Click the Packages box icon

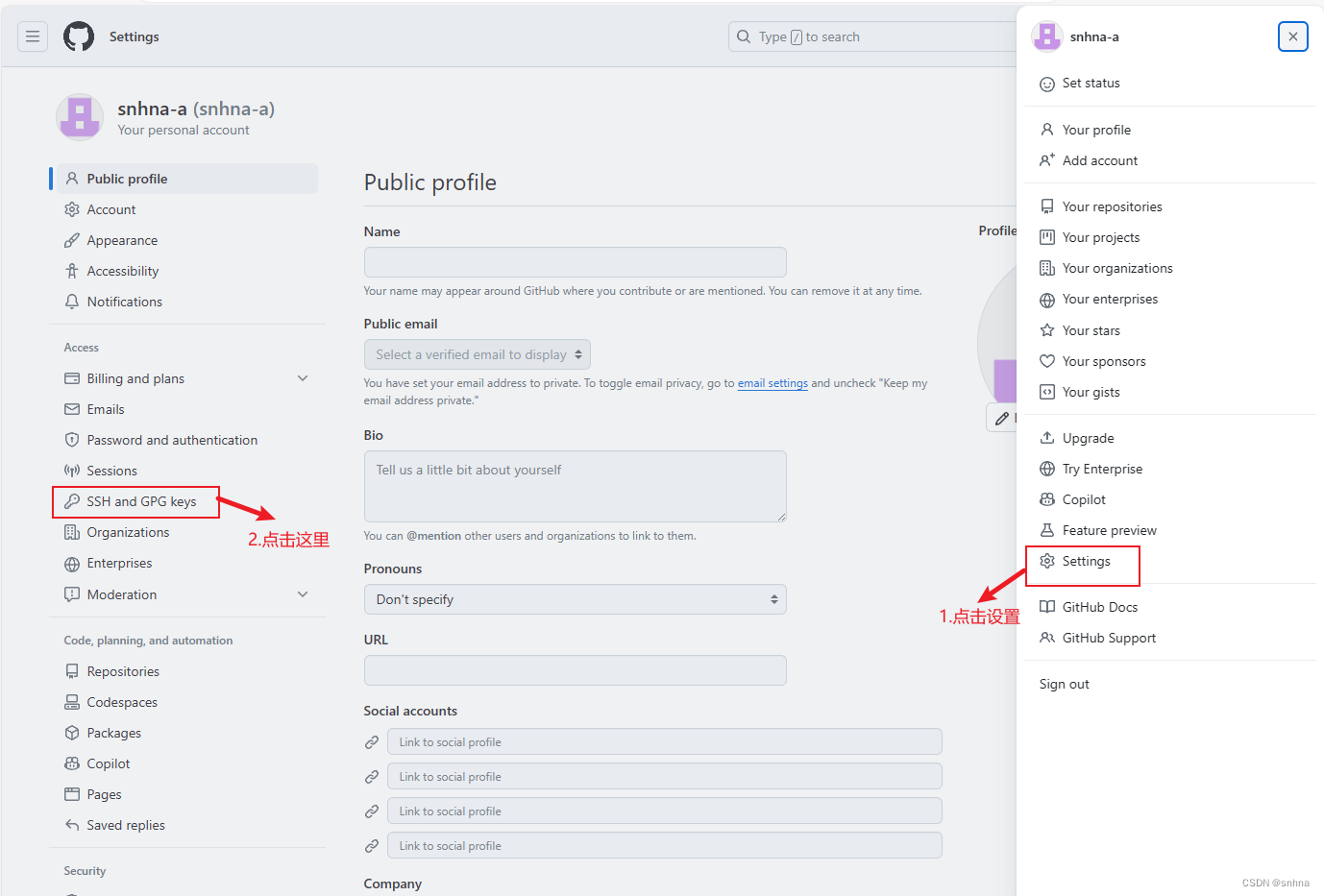coord(72,733)
